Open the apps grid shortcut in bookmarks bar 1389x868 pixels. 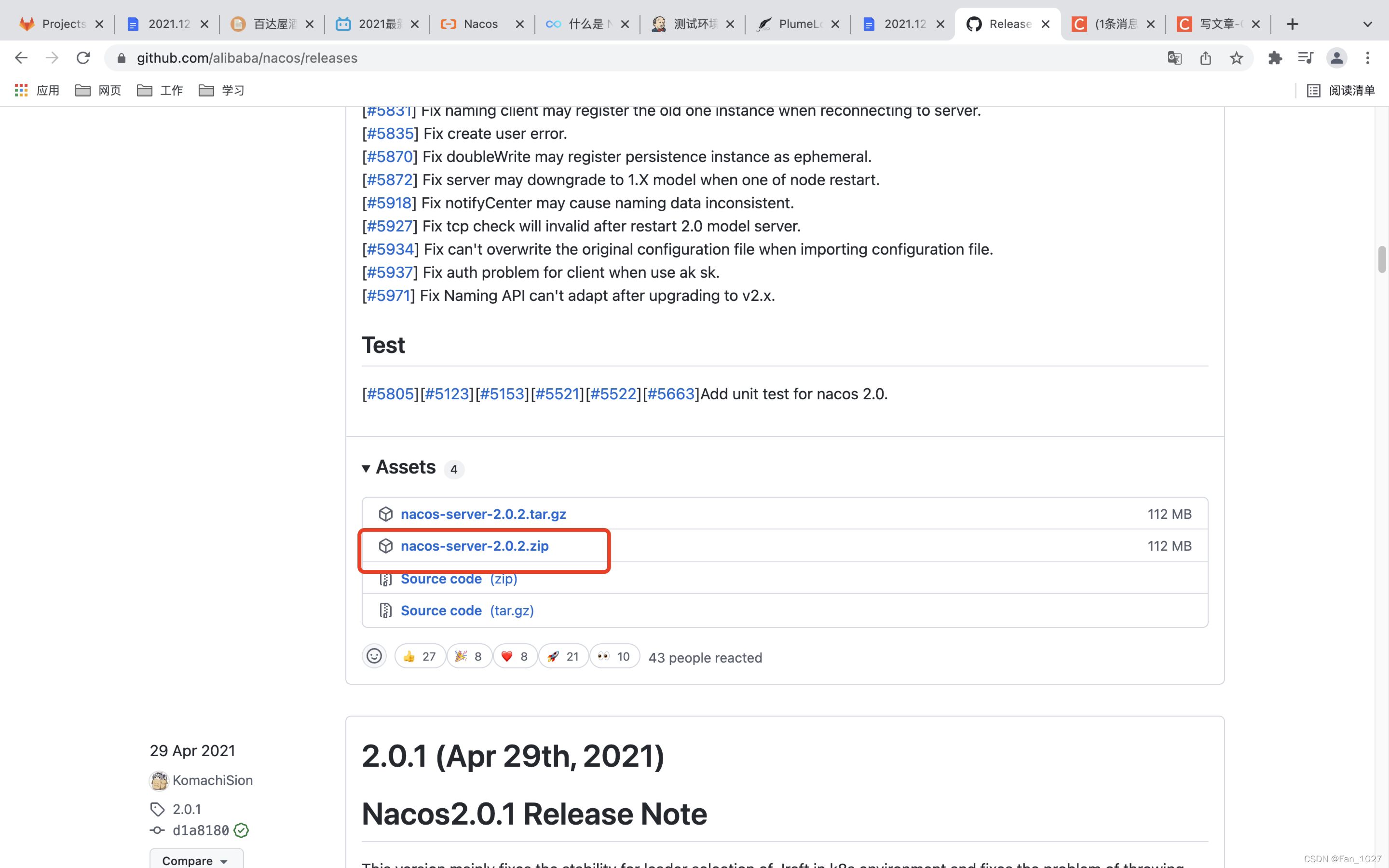pyautogui.click(x=21, y=90)
